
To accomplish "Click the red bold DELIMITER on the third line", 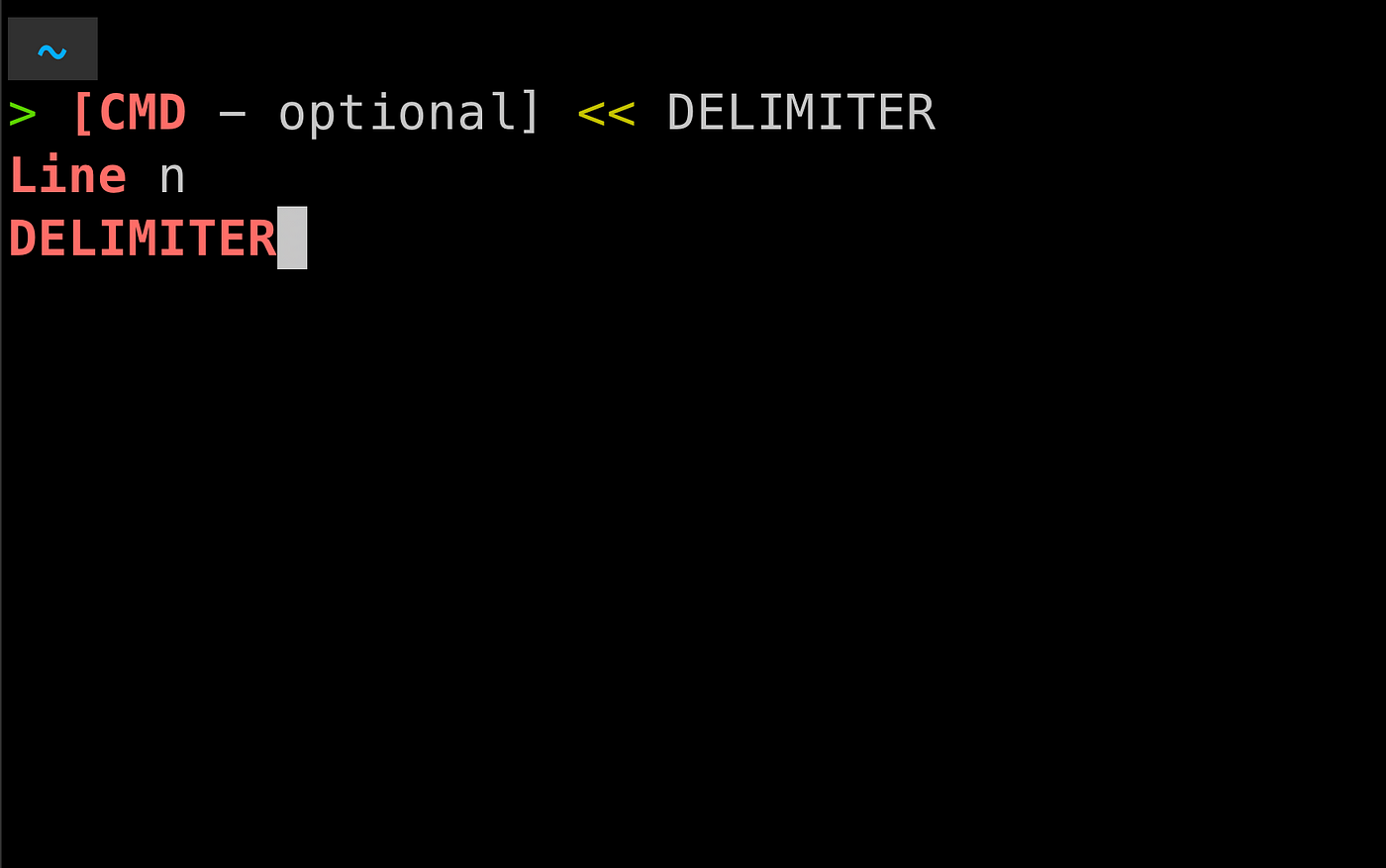I will 143,239.
